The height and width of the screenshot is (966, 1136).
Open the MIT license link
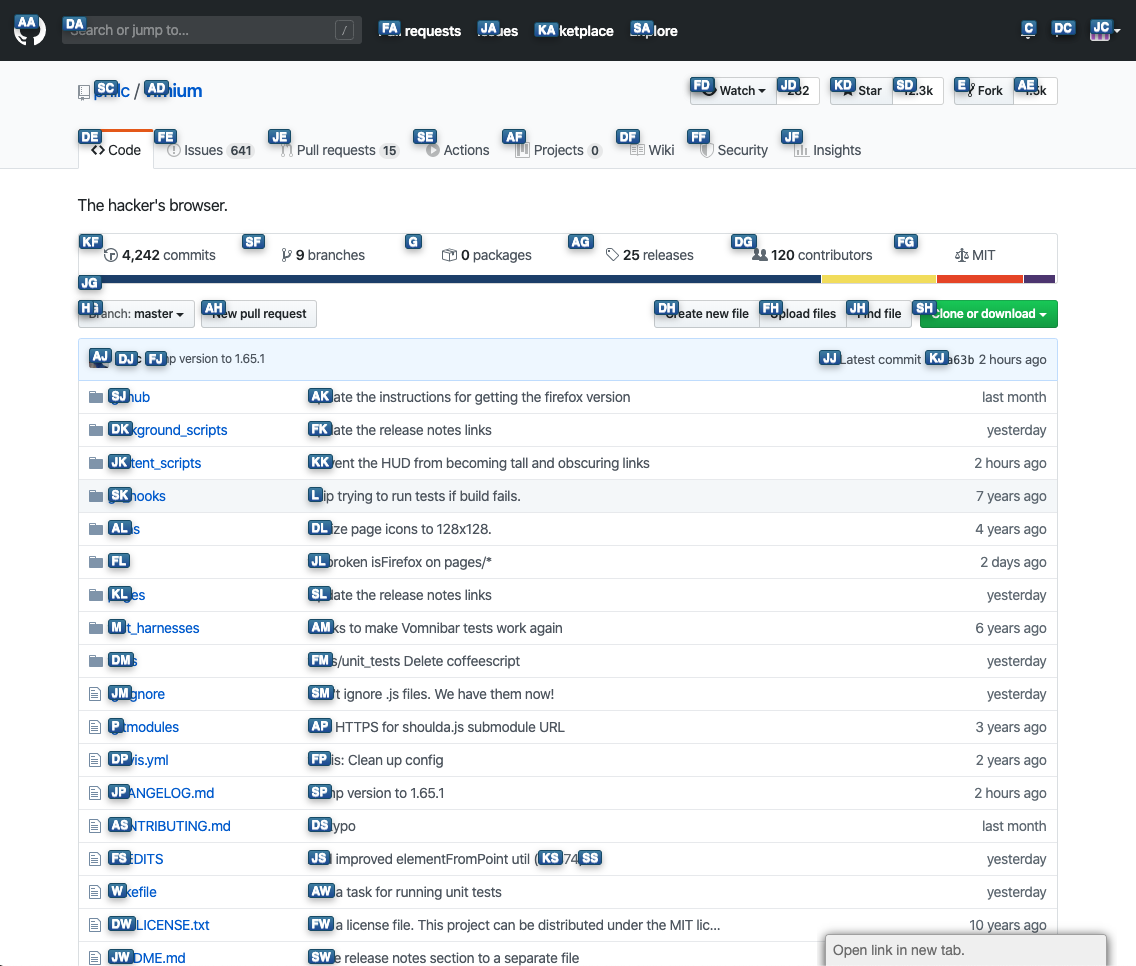coord(975,255)
